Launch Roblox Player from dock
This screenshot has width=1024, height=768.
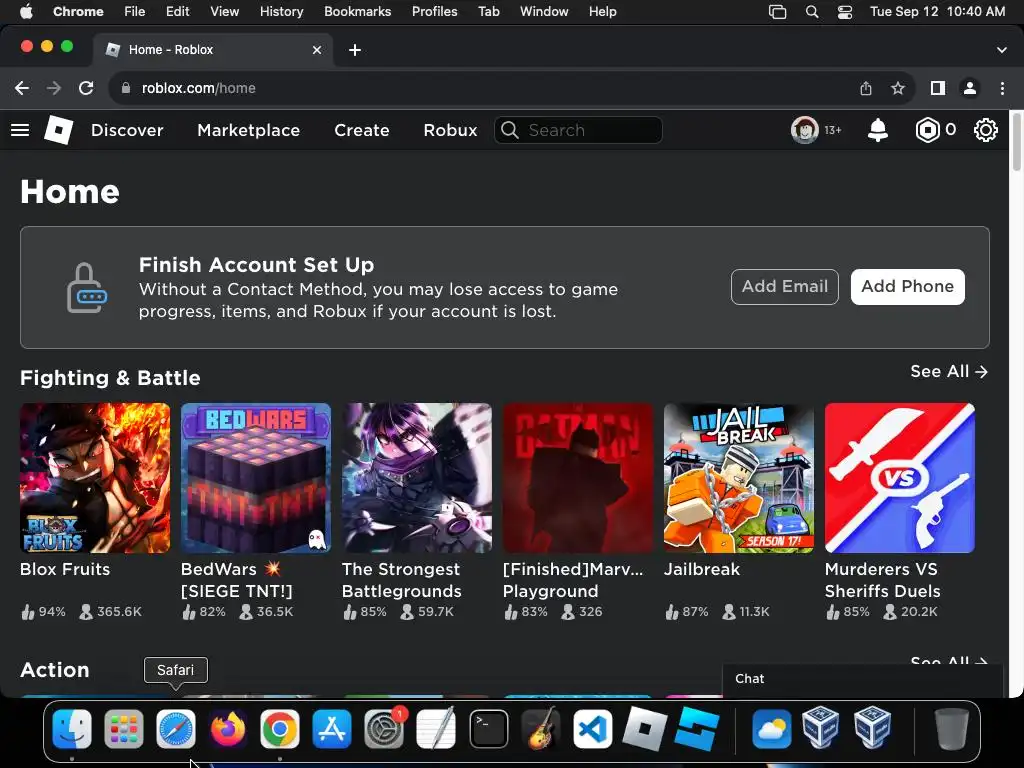pos(645,728)
